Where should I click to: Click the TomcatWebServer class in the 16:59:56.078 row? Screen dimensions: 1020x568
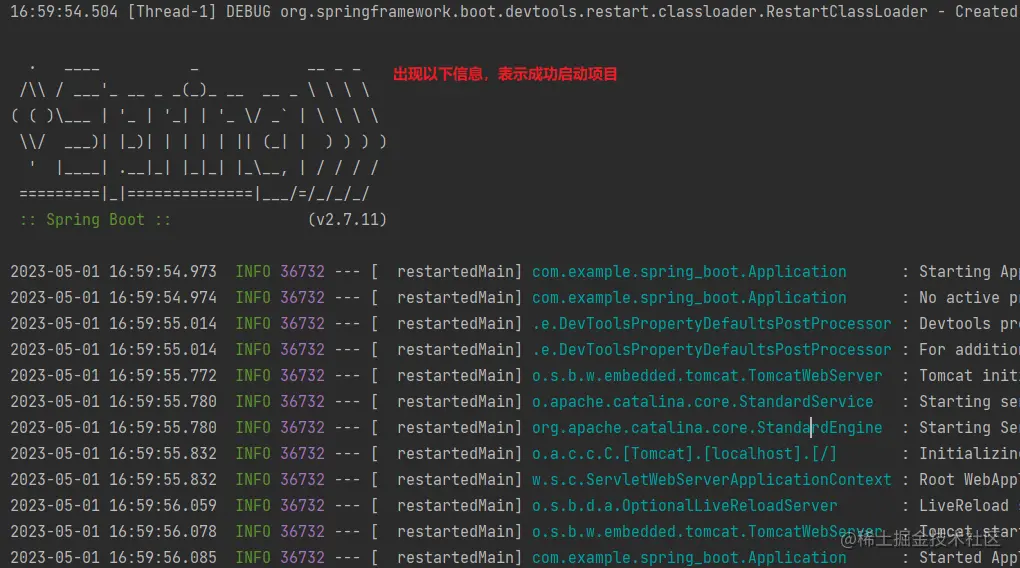tap(707, 532)
